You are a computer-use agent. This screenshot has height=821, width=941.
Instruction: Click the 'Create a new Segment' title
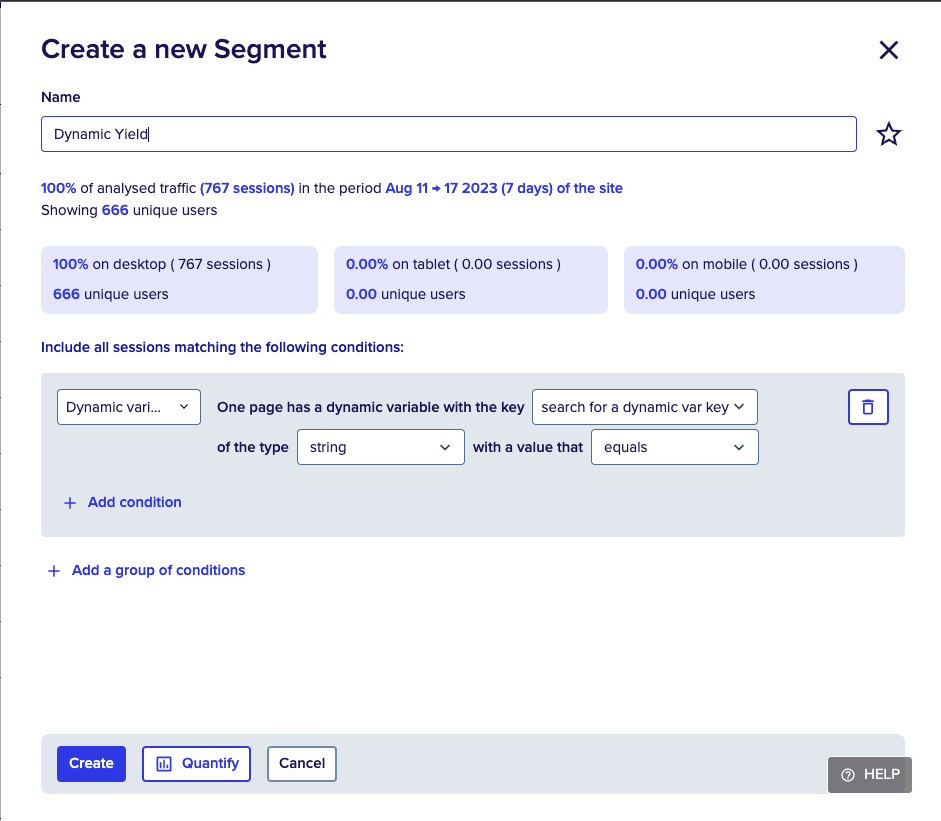tap(184, 49)
